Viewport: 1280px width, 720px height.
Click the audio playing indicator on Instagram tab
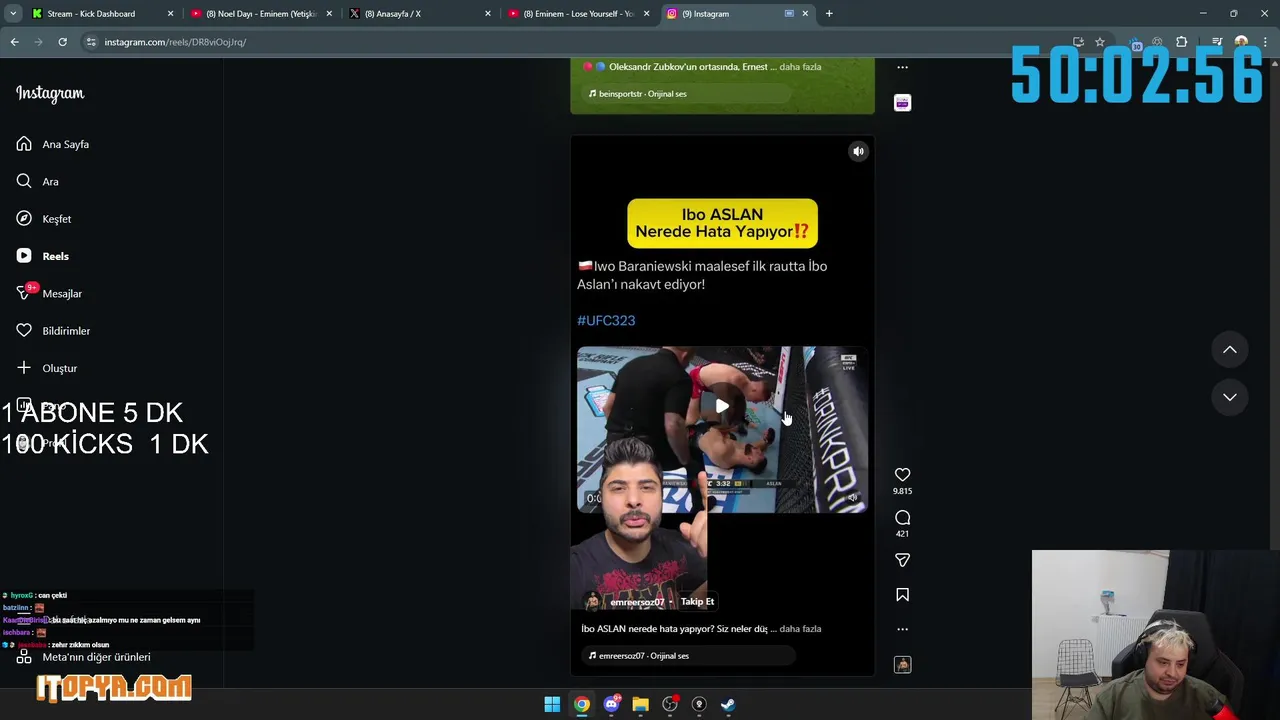[789, 14]
